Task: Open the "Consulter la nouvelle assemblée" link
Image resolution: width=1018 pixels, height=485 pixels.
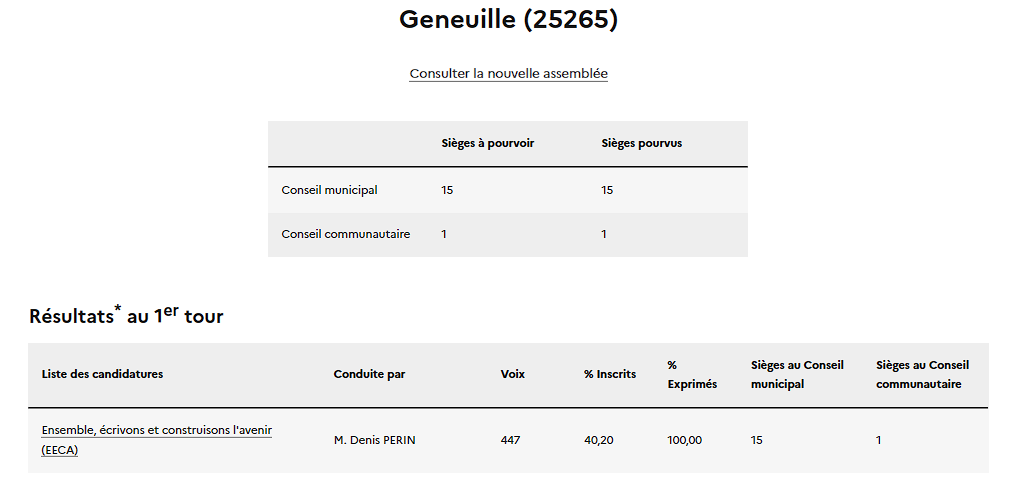Action: 508,73
